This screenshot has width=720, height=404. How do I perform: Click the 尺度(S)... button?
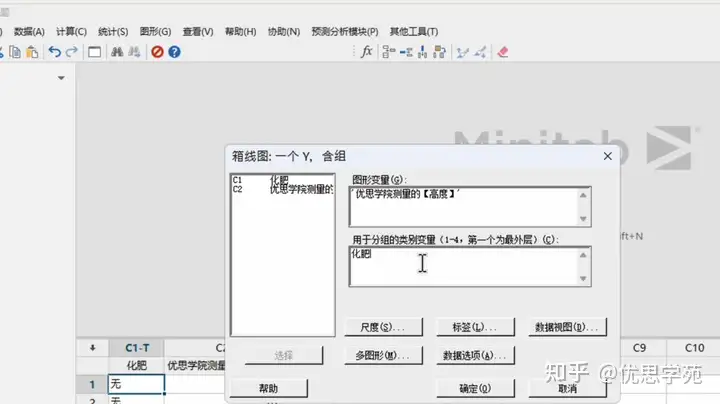click(x=383, y=327)
